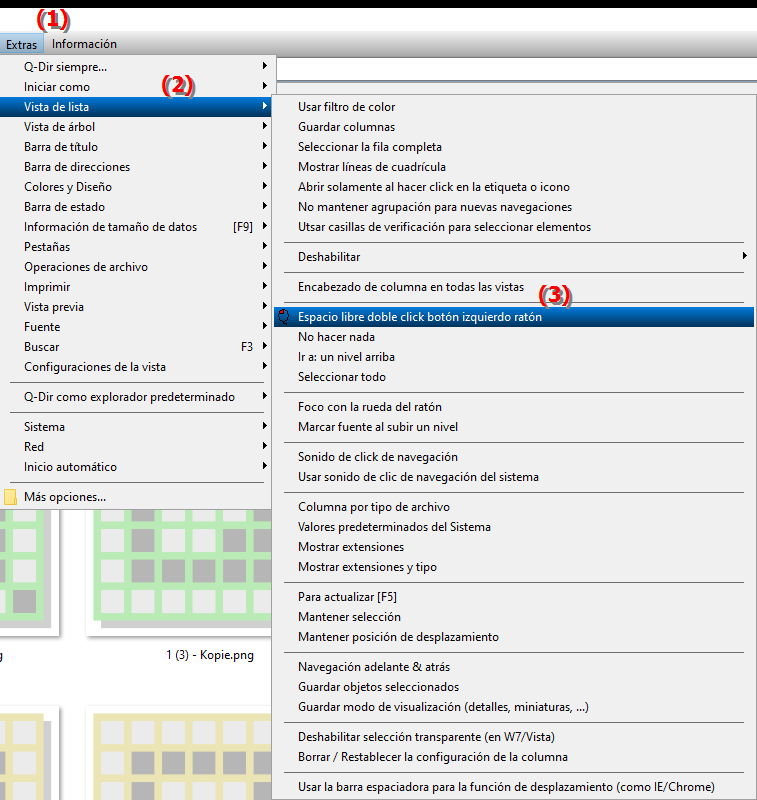Click Borrar / Restablecer la configuración de la columna
Viewport: 757px width, 800px height.
pos(432,757)
